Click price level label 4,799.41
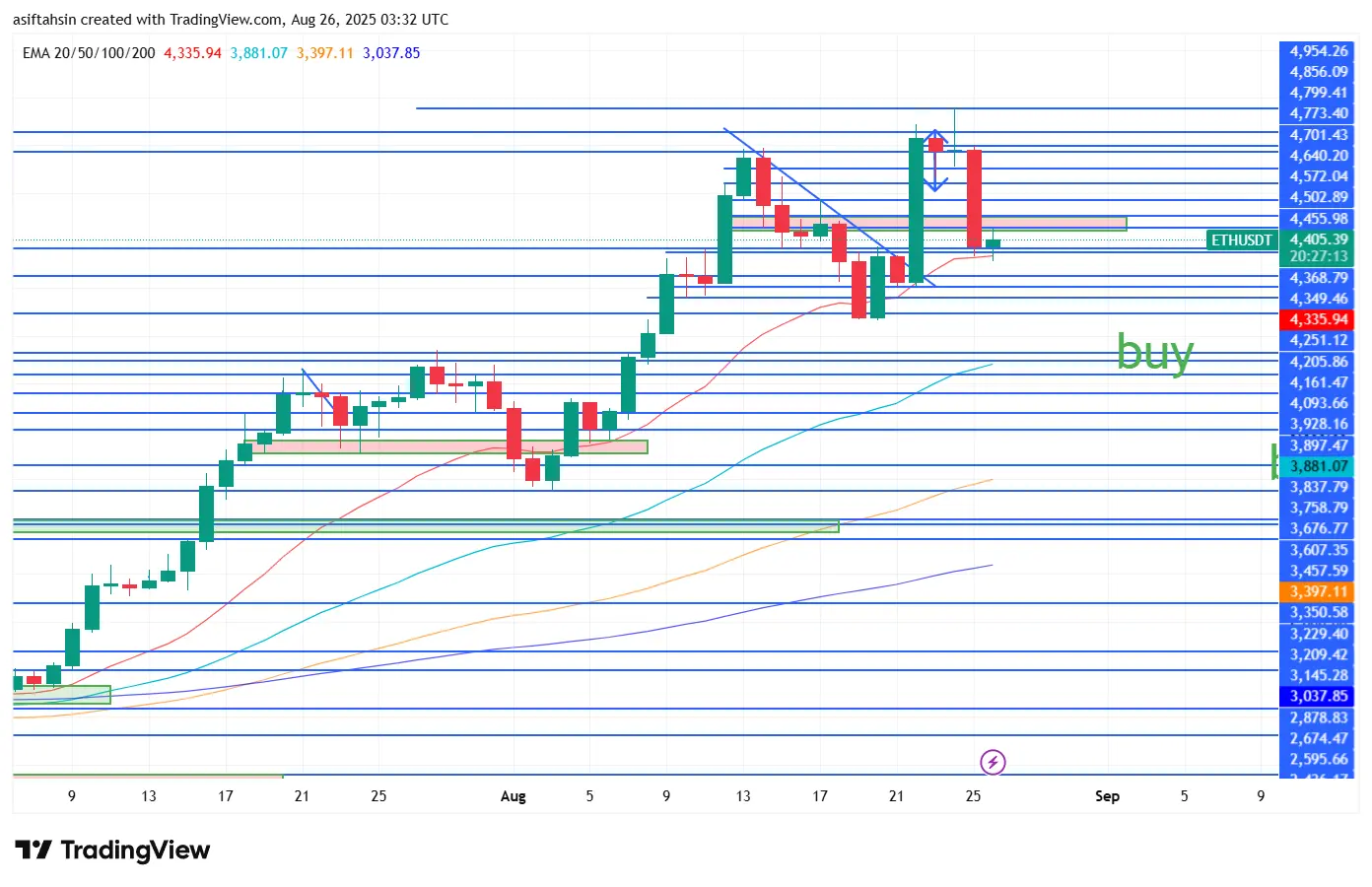The height and width of the screenshot is (887, 1372). pos(1318,93)
